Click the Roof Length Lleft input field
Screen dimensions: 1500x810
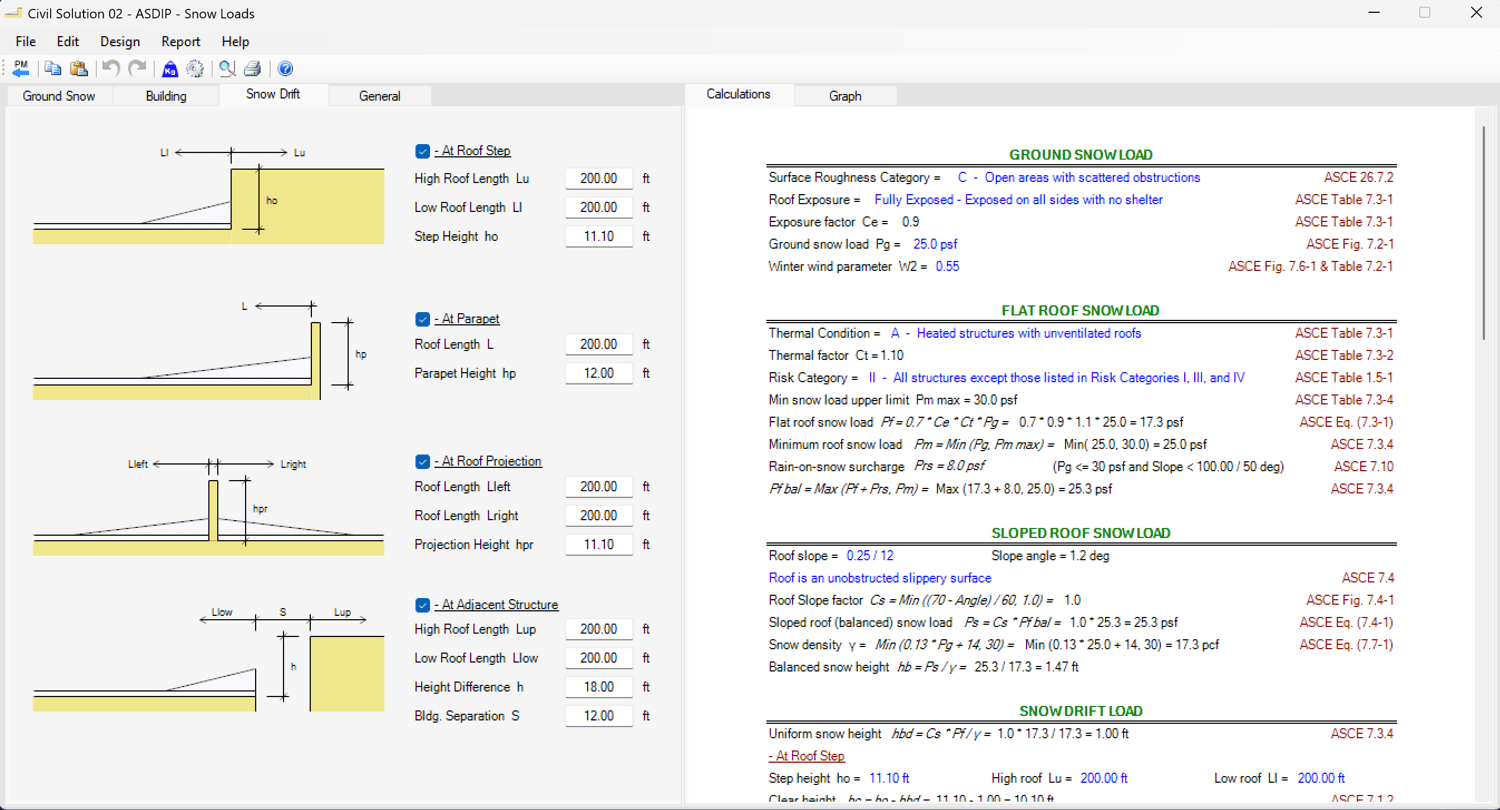pyautogui.click(x=599, y=487)
